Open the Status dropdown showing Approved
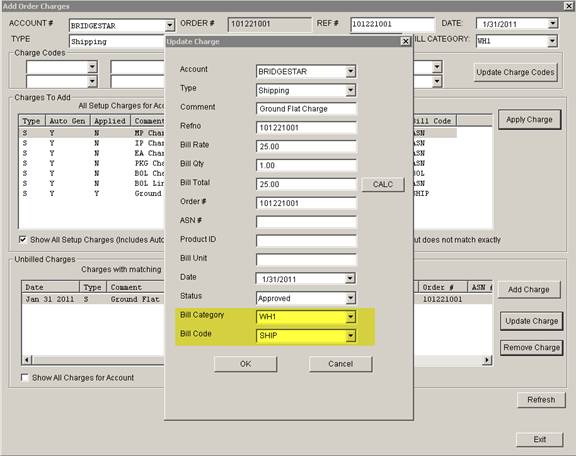This screenshot has width=576, height=456. (x=350, y=298)
